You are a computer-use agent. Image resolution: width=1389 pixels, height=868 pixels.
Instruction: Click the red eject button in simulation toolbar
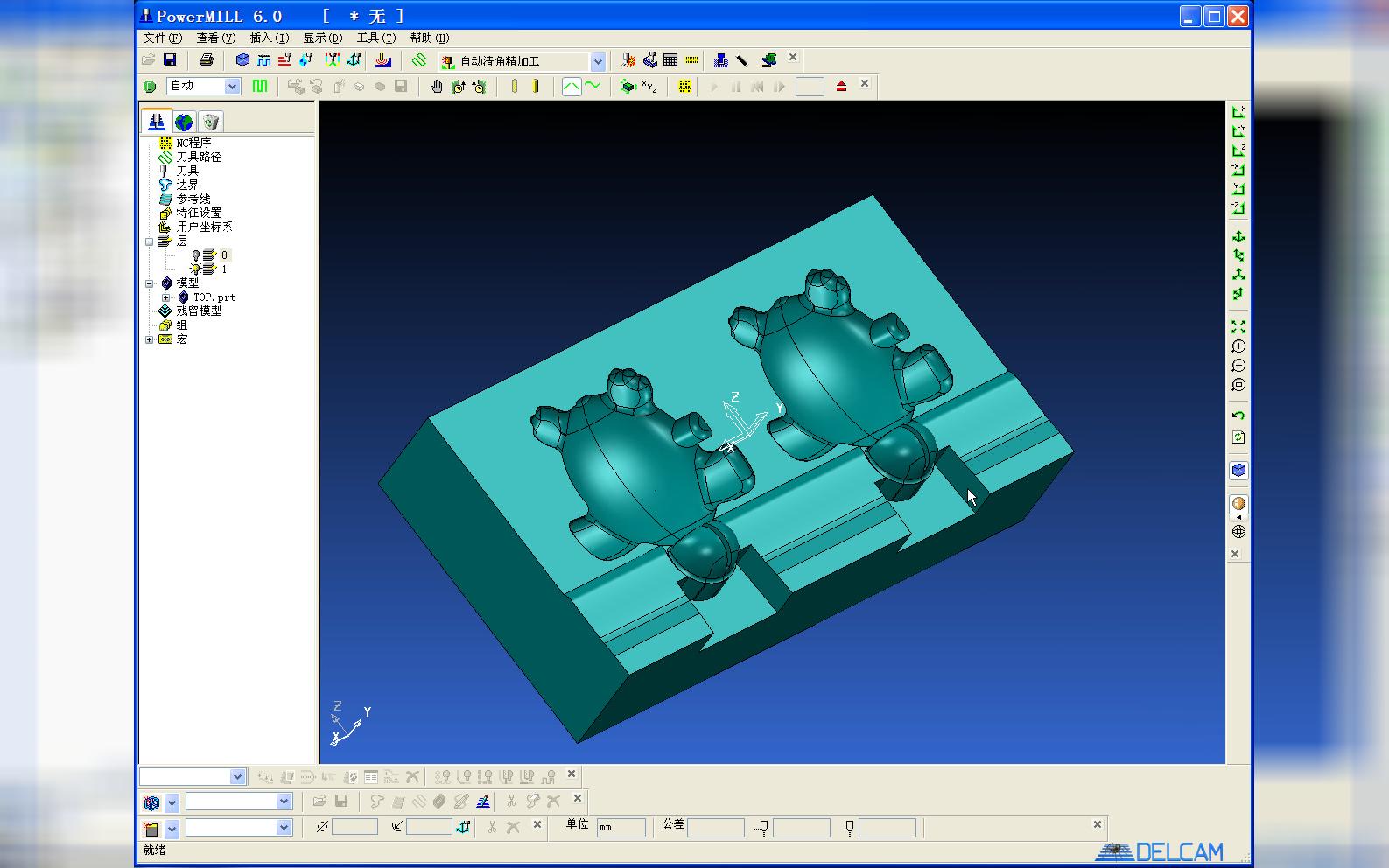point(841,86)
